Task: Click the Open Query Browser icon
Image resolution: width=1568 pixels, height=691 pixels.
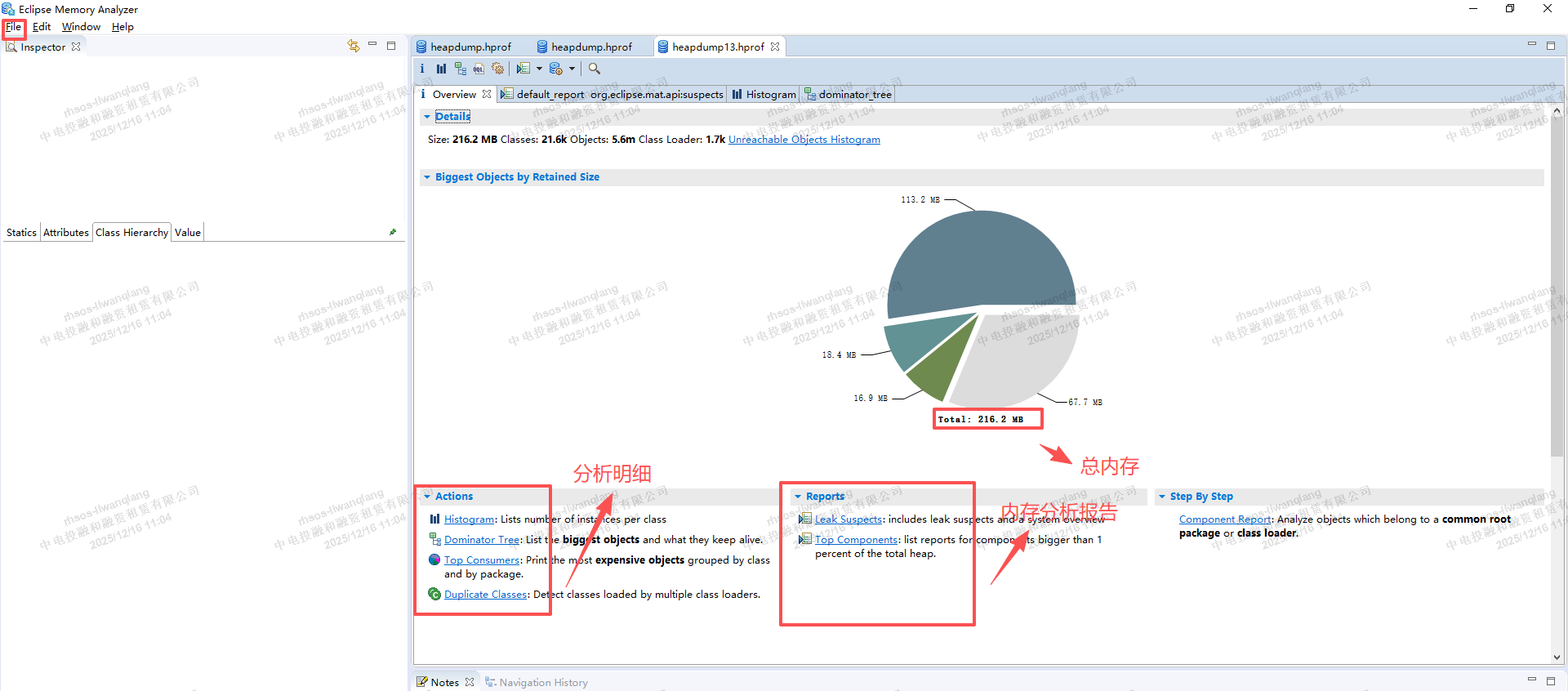Action: coord(556,69)
